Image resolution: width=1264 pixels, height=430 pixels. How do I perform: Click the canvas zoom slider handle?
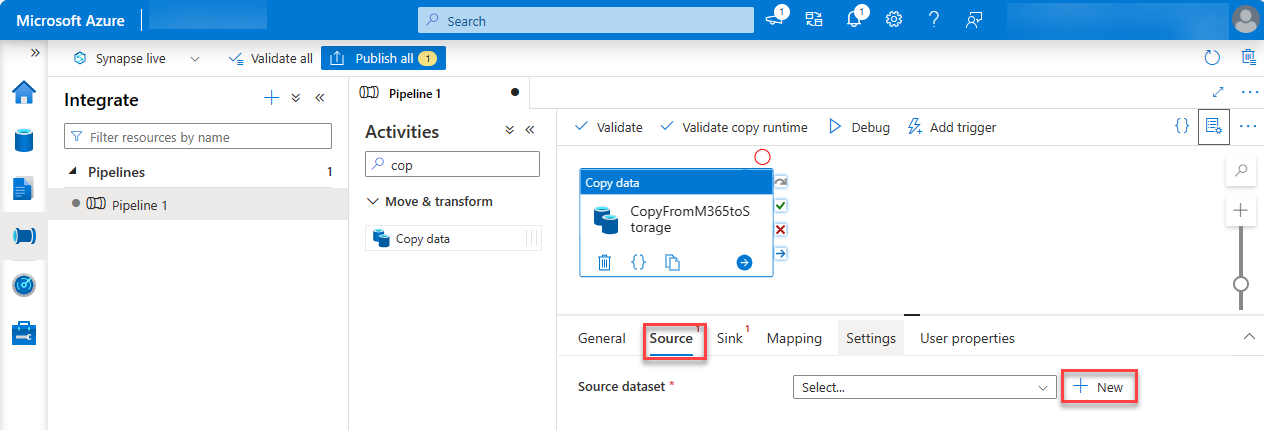(1241, 284)
